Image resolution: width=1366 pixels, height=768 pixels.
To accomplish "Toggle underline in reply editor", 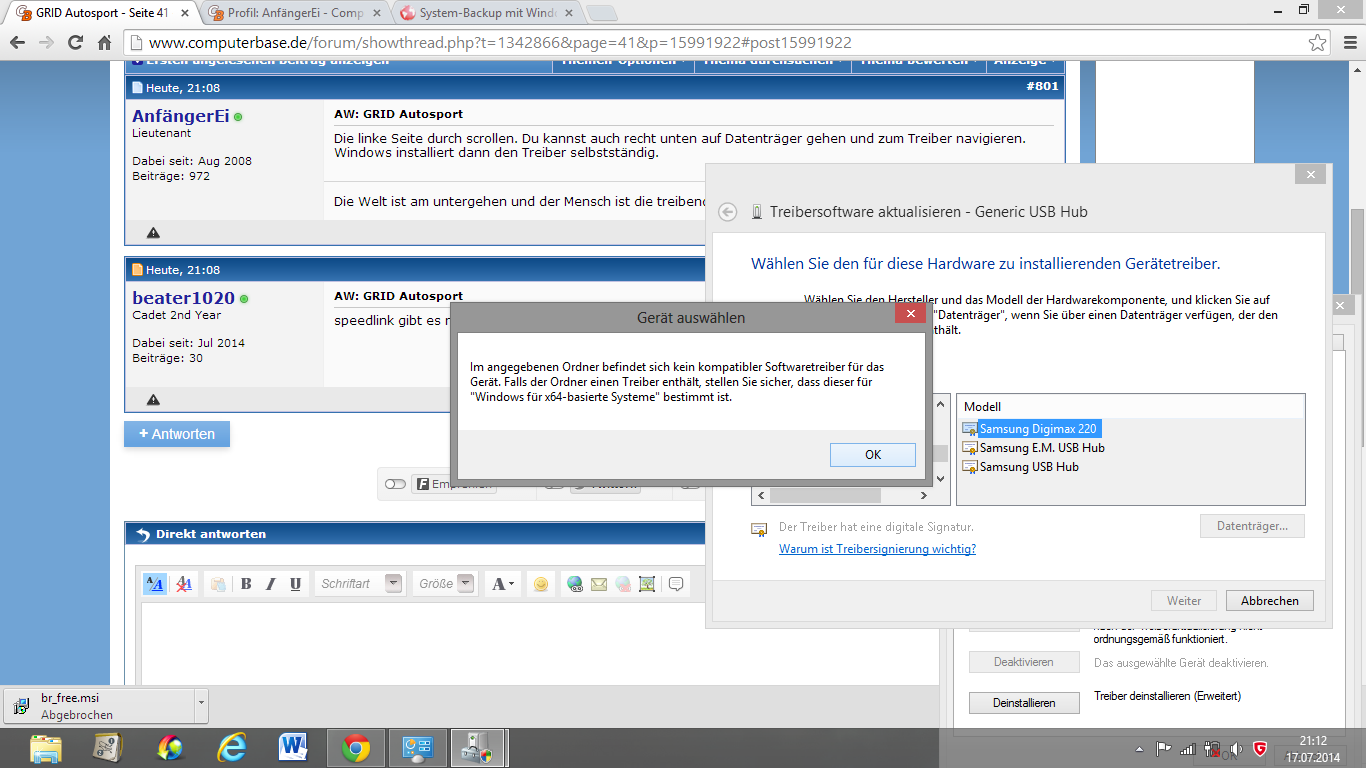I will (x=295, y=584).
